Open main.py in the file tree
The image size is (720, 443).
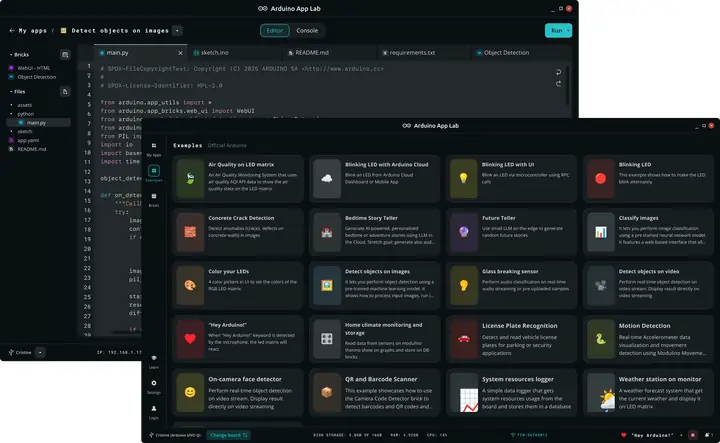pyautogui.click(x=38, y=123)
